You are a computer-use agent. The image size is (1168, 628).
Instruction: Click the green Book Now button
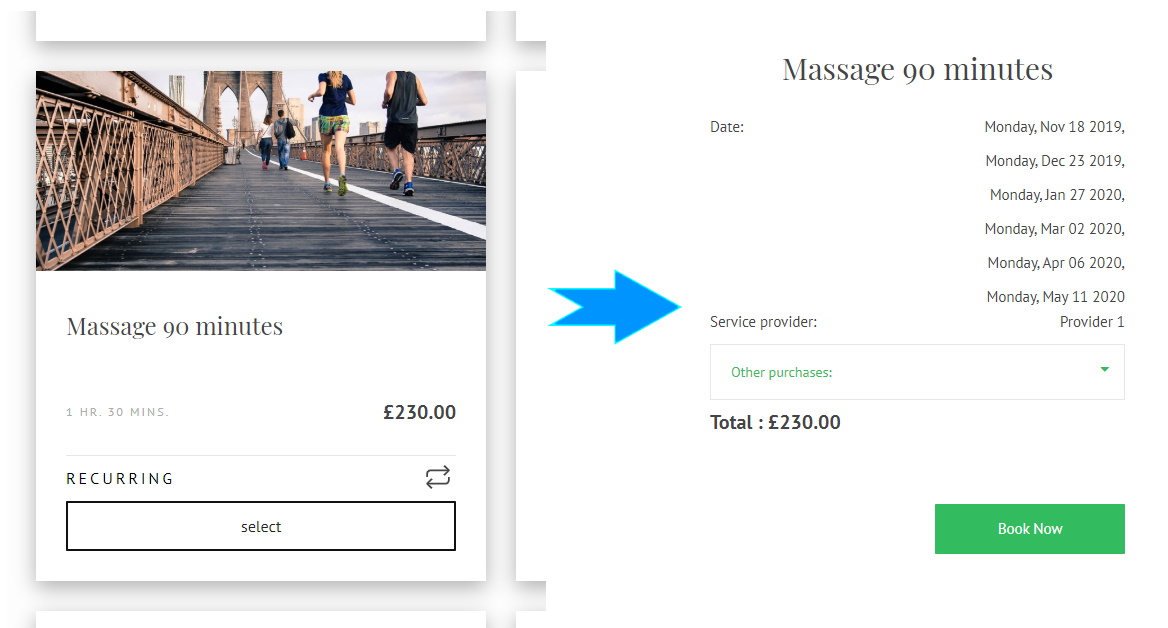[x=1029, y=529]
